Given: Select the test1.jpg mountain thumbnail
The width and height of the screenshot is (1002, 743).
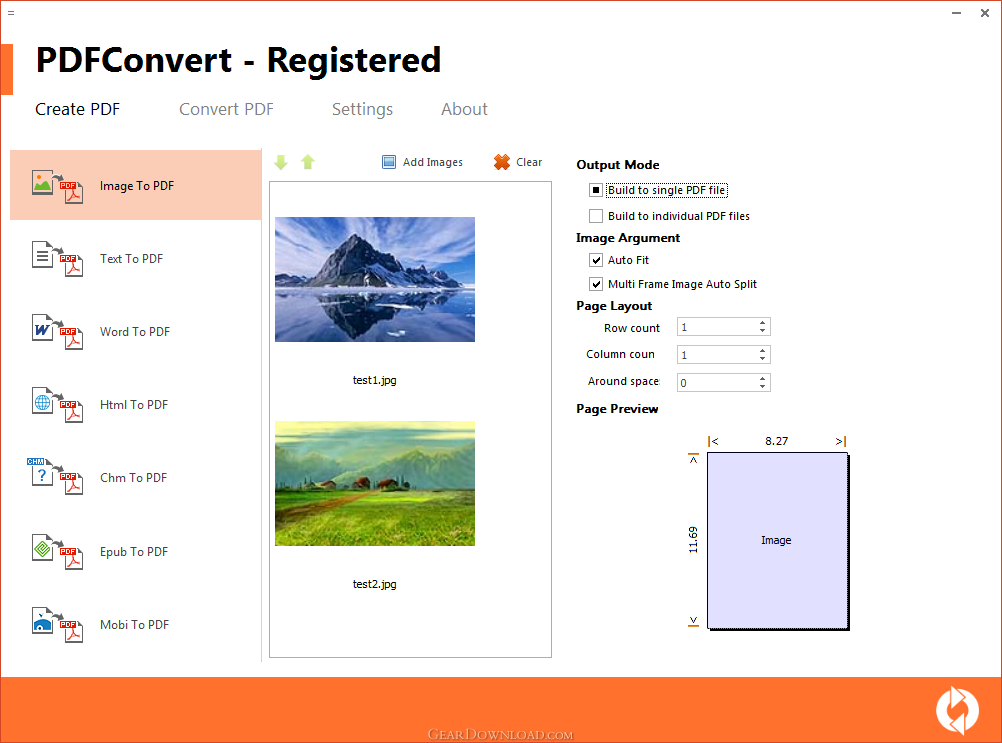Looking at the screenshot, I should point(375,279).
